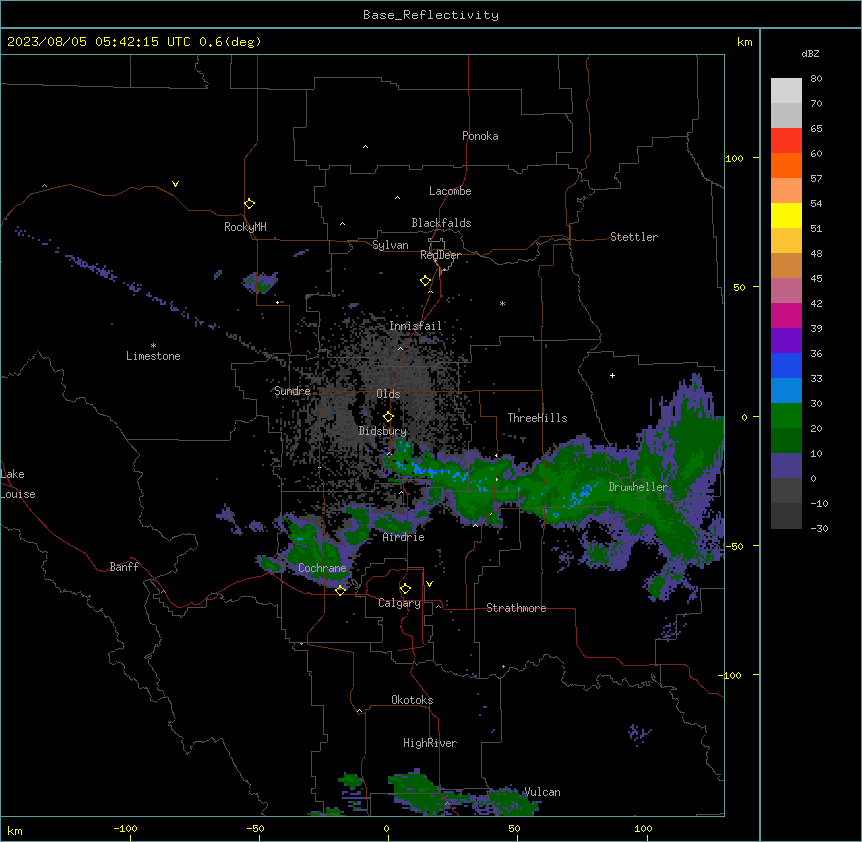Viewport: 862px width, 842px height.
Task: Click the km unit label at top right
Action: point(745,42)
